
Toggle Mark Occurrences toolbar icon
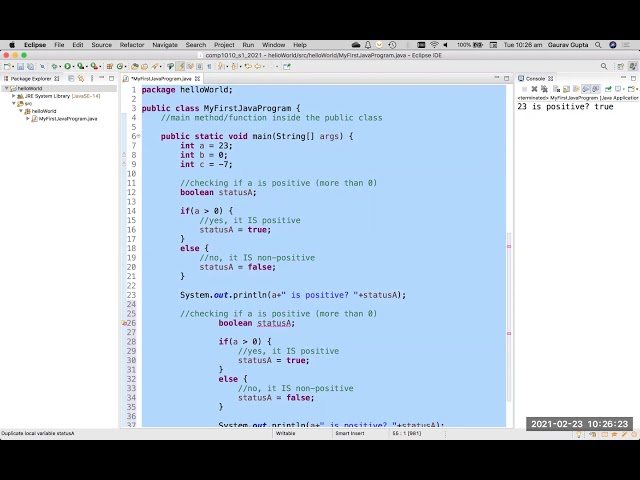coord(180,67)
